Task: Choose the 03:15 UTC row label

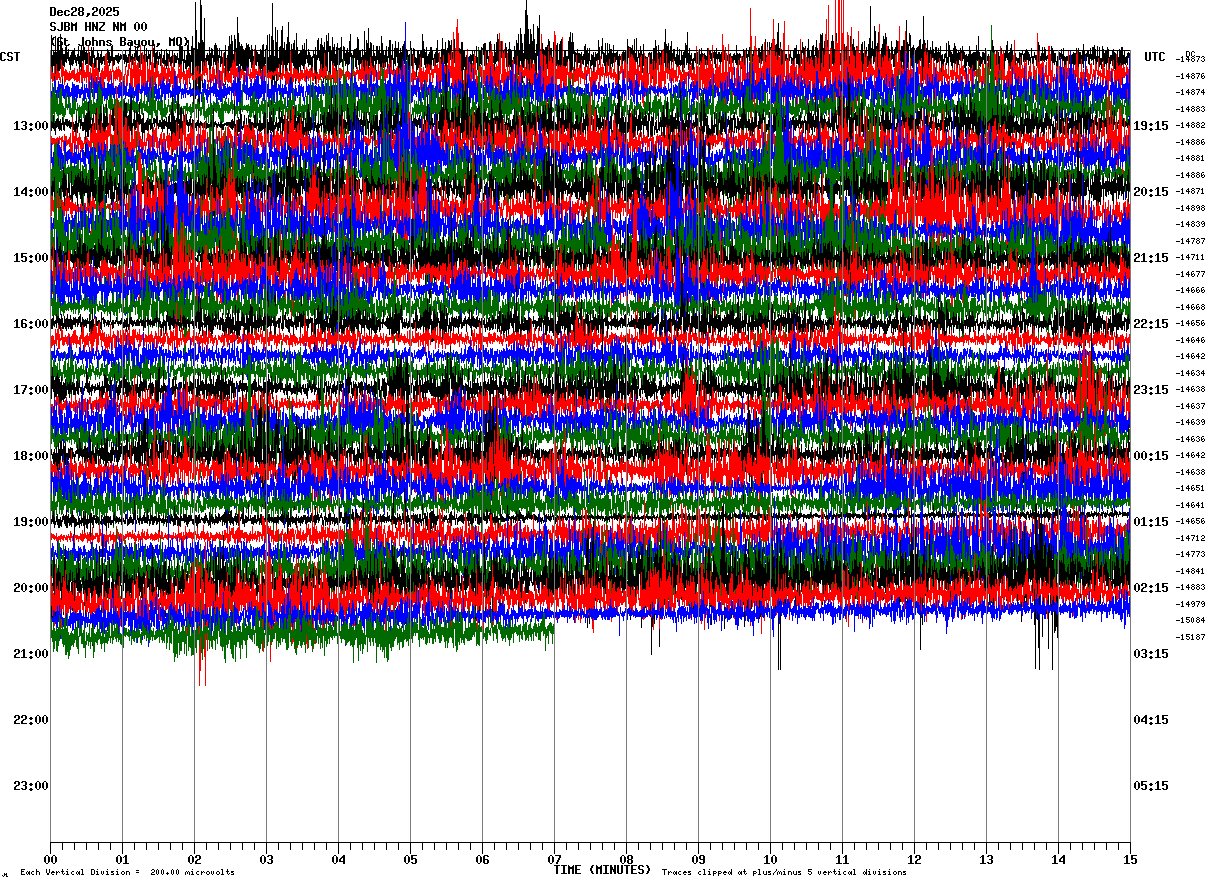Action: (1151, 654)
